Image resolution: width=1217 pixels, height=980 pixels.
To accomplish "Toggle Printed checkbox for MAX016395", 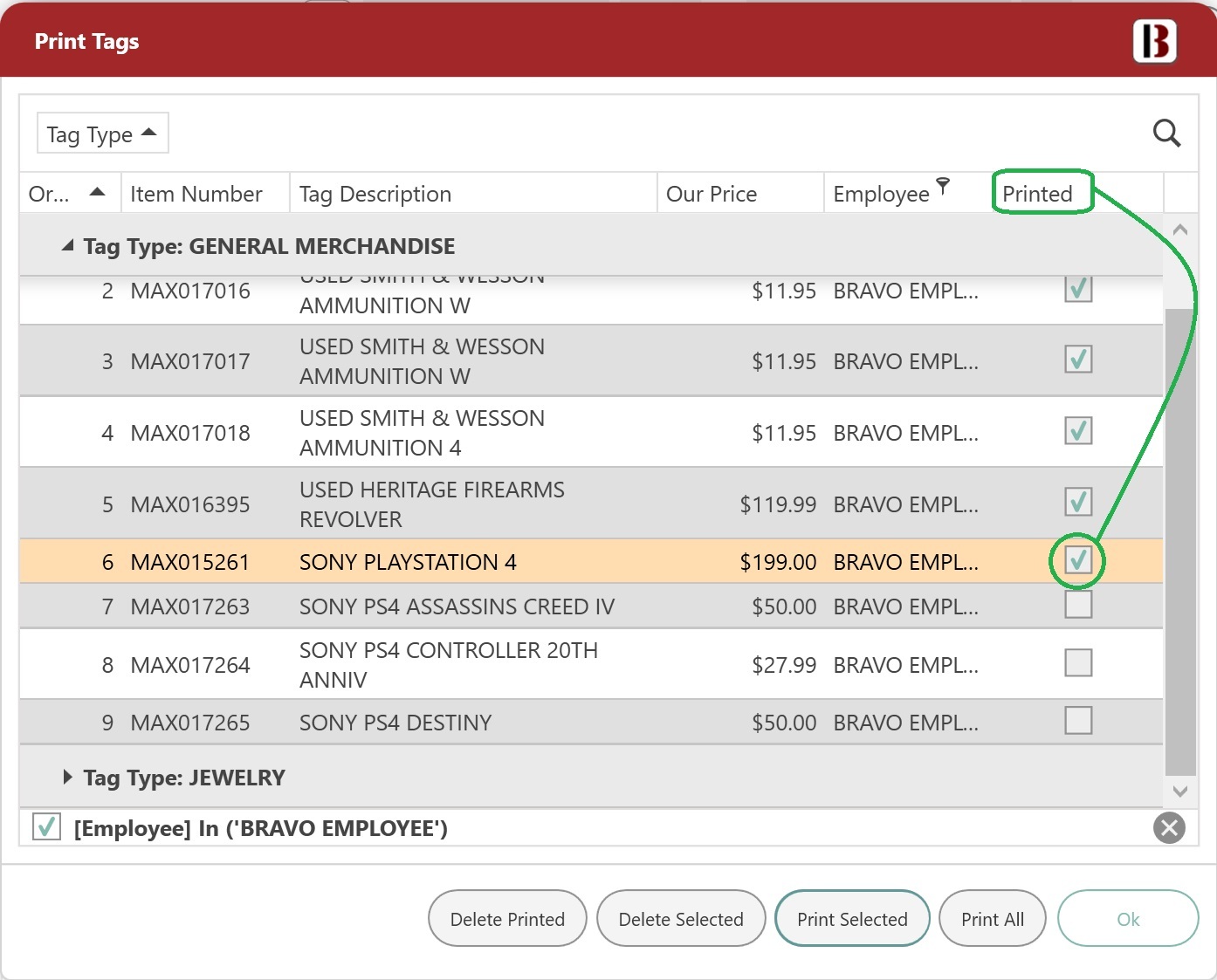I will [x=1078, y=502].
